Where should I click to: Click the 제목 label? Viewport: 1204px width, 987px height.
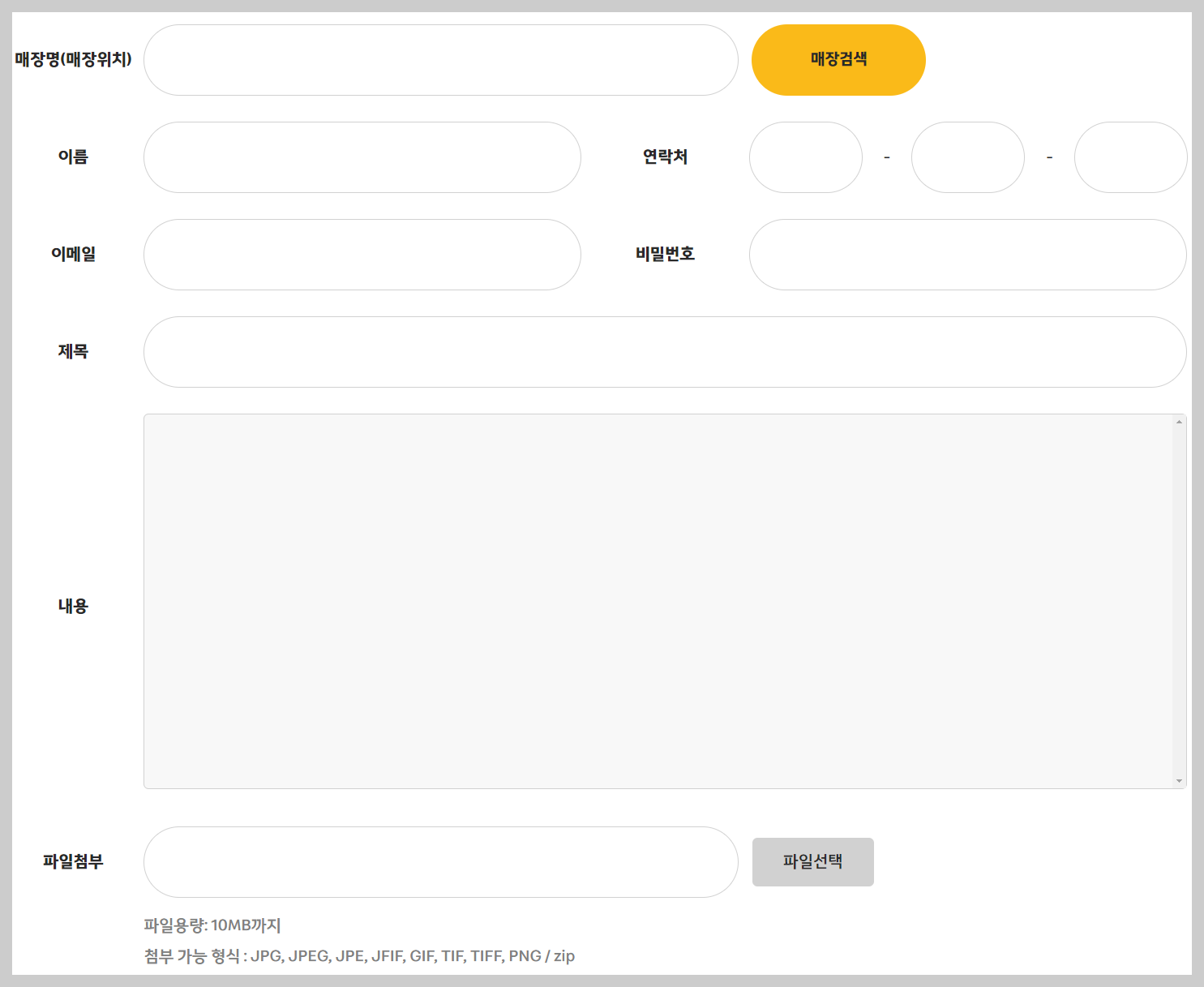(73, 351)
